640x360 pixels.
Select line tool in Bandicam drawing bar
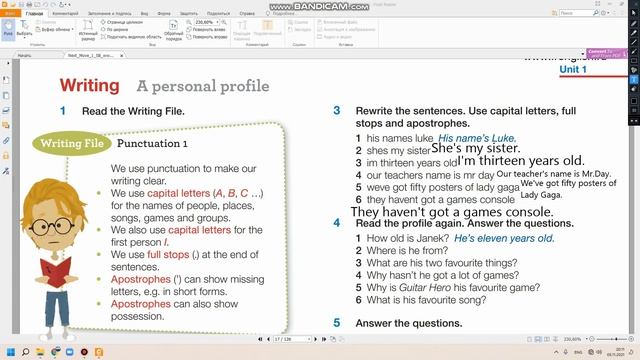point(633,42)
